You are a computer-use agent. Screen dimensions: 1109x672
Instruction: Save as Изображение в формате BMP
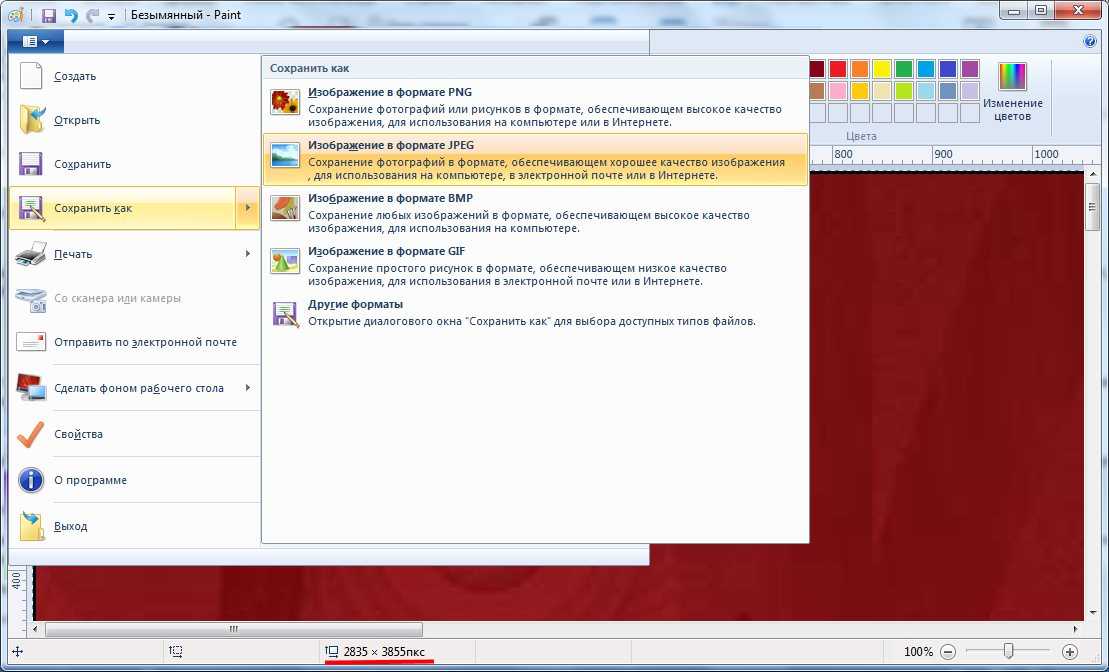pos(535,212)
